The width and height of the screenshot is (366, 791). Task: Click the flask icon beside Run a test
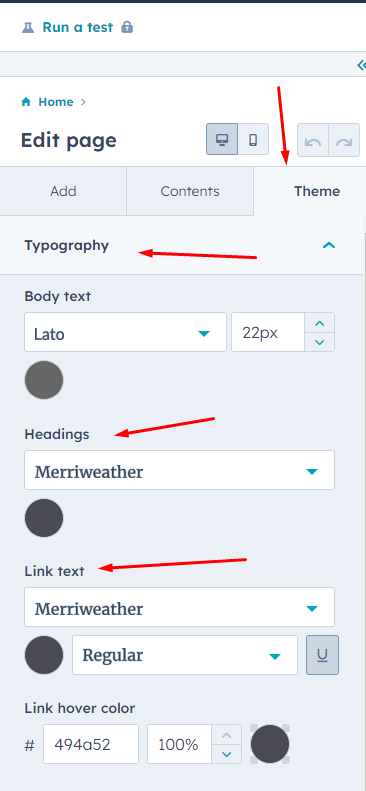(28, 27)
